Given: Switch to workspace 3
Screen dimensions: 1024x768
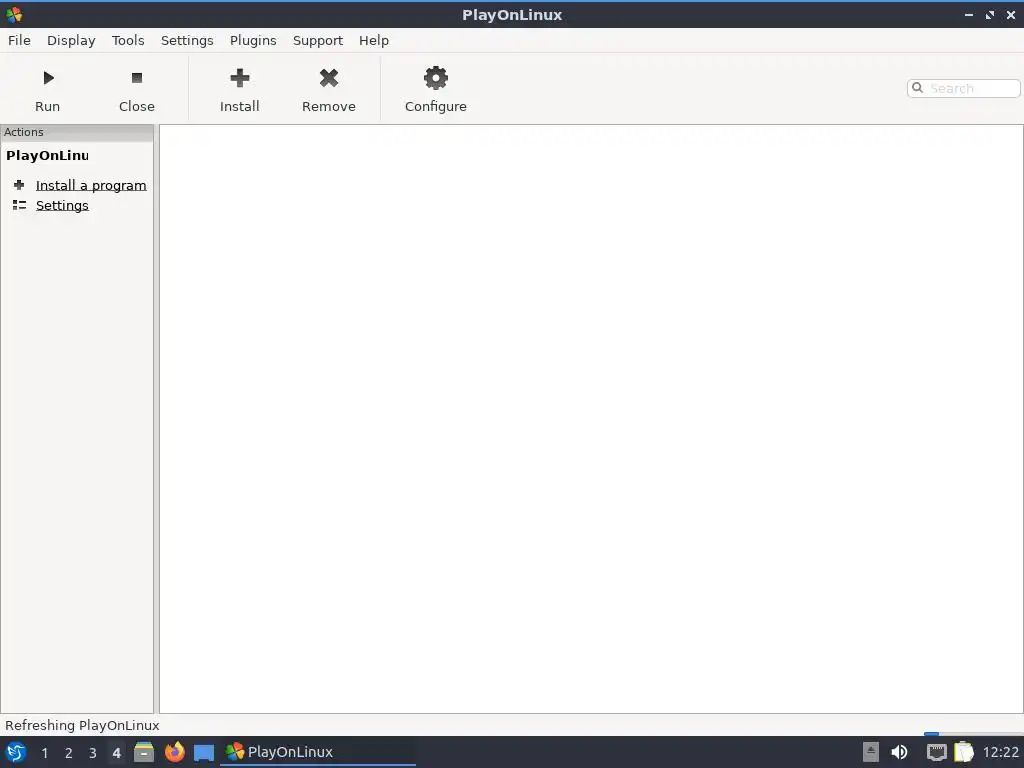Looking at the screenshot, I should coord(93,753).
